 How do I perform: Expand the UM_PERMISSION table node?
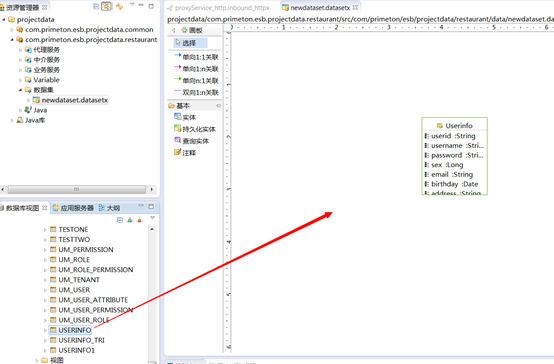click(x=45, y=250)
